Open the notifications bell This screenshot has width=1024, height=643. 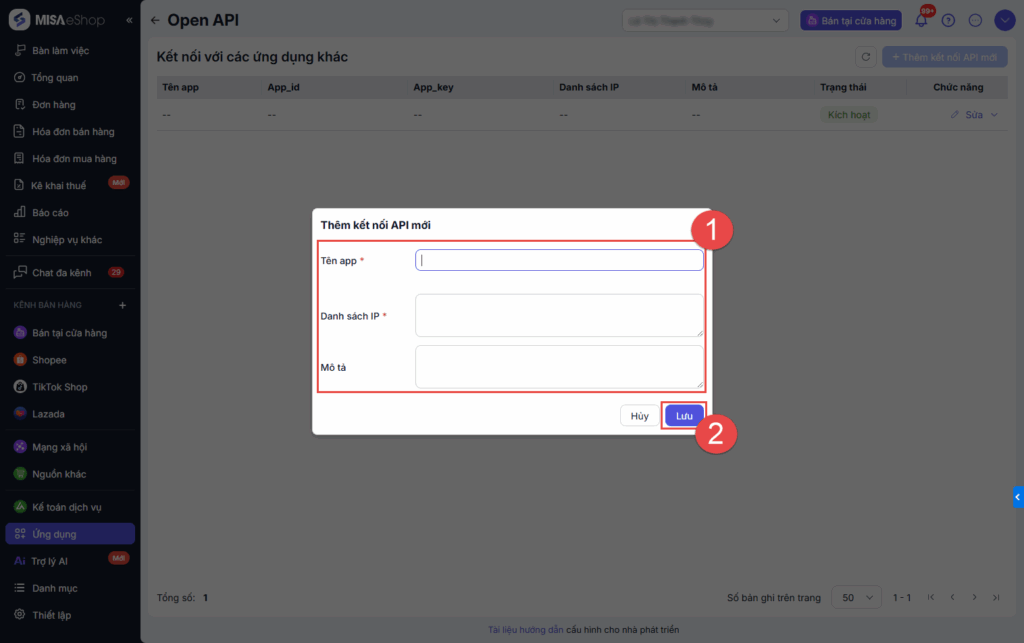921,20
